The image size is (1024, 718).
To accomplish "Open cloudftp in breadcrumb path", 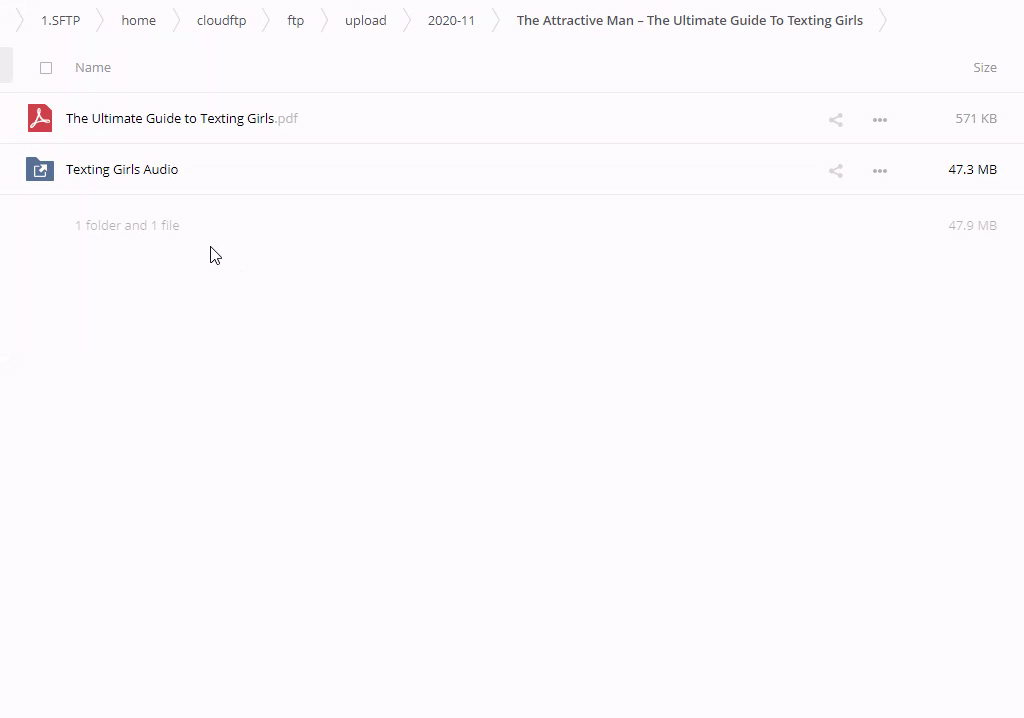I will 221,21.
